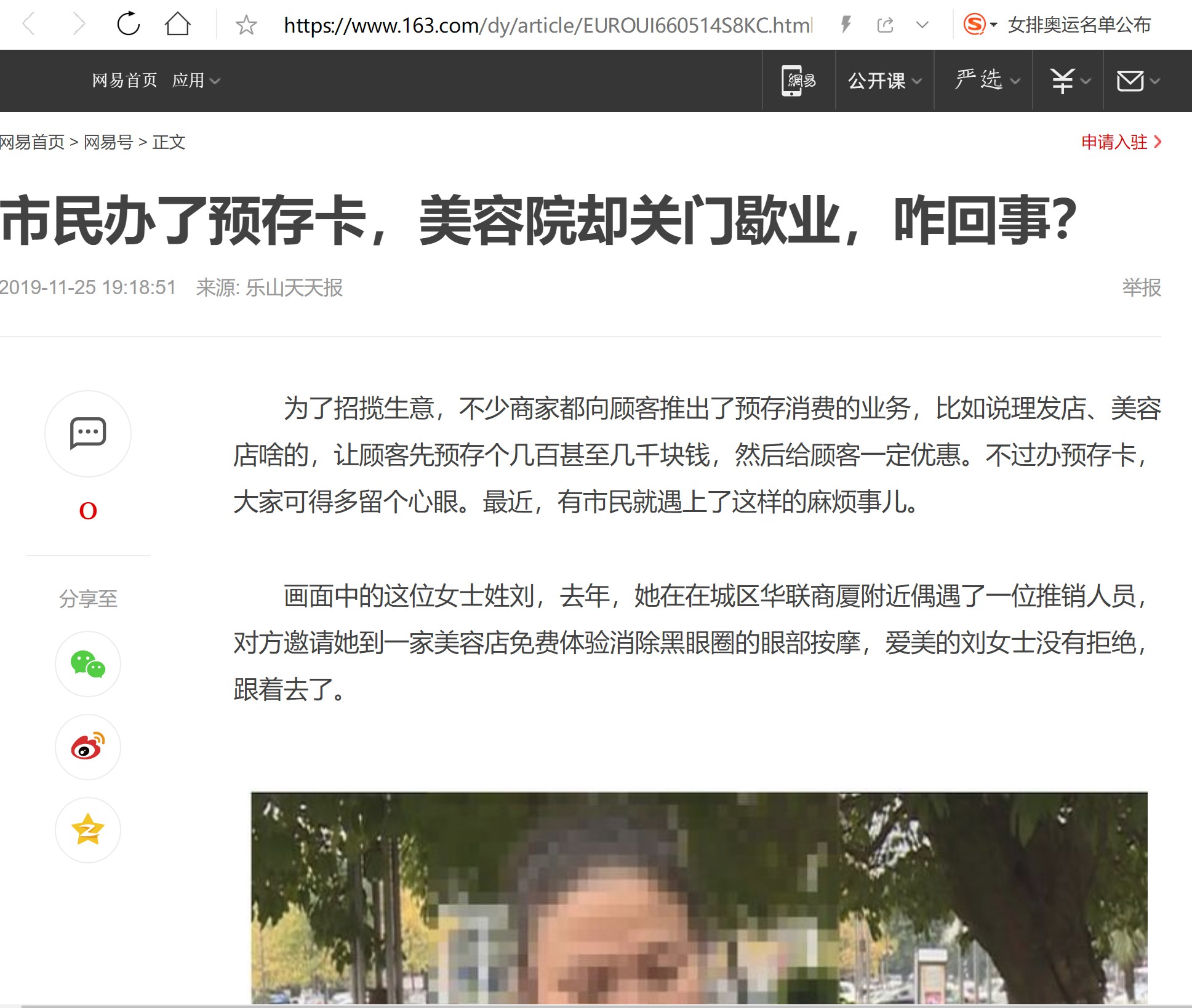This screenshot has width=1192, height=1008.
Task: Click the address bar URL field
Action: pos(548,25)
